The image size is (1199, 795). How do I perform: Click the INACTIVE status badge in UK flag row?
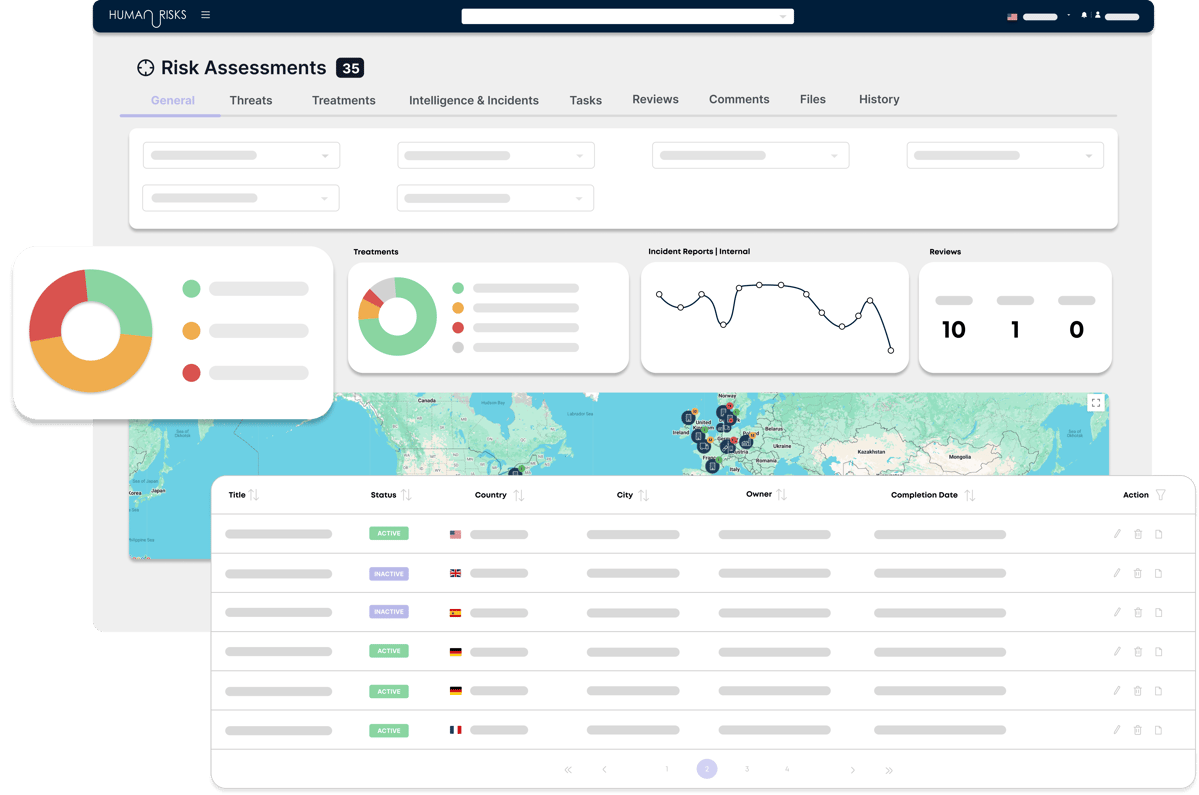388,573
